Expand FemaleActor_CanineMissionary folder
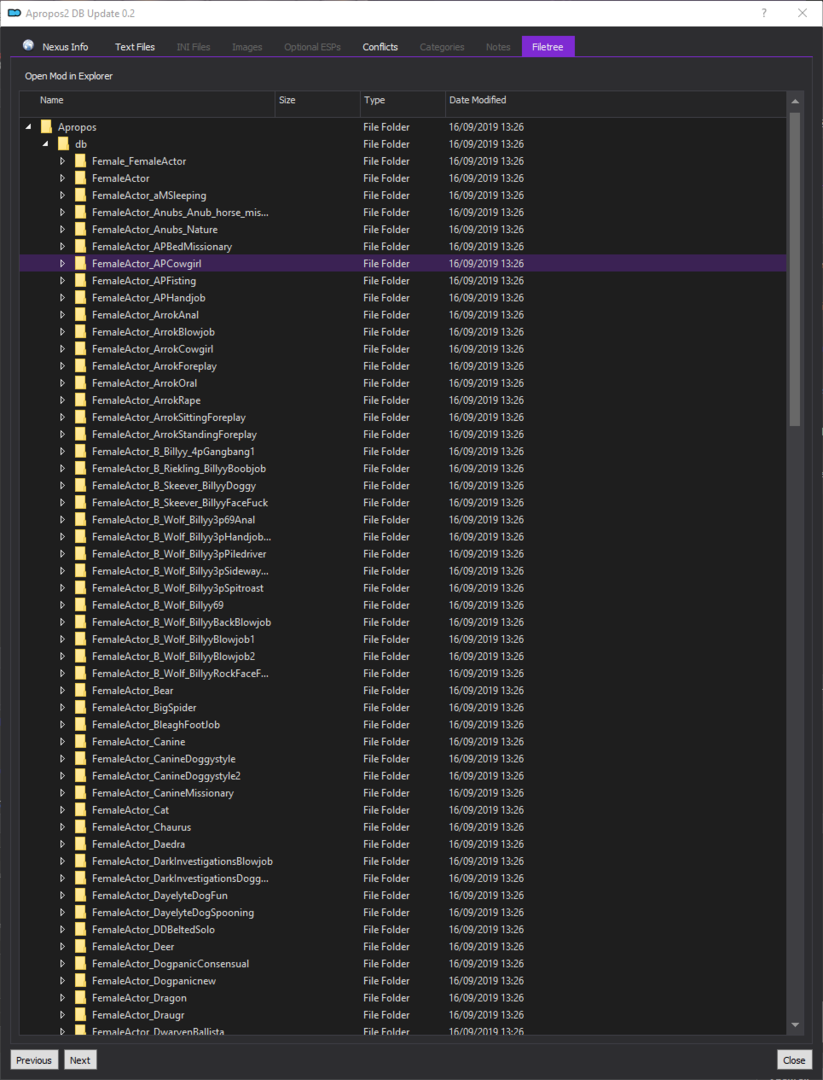 coord(62,793)
